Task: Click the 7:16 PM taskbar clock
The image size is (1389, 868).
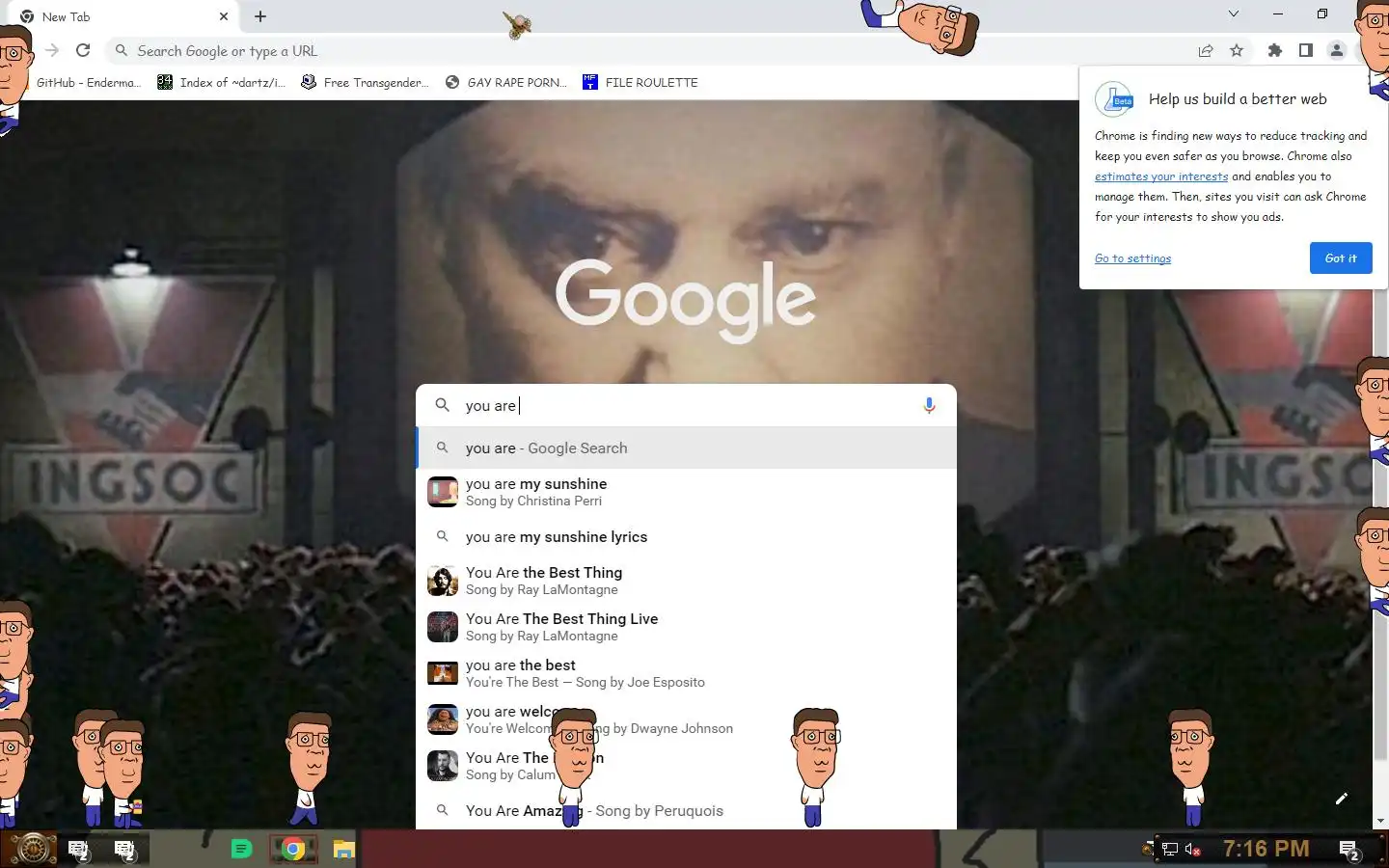Action: pyautogui.click(x=1266, y=849)
